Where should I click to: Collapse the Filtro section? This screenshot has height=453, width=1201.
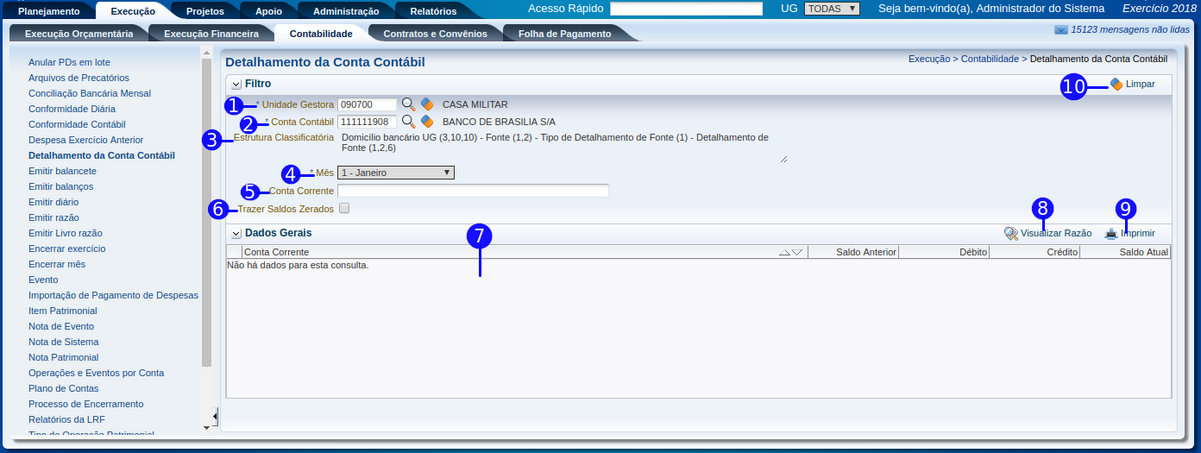pos(235,84)
